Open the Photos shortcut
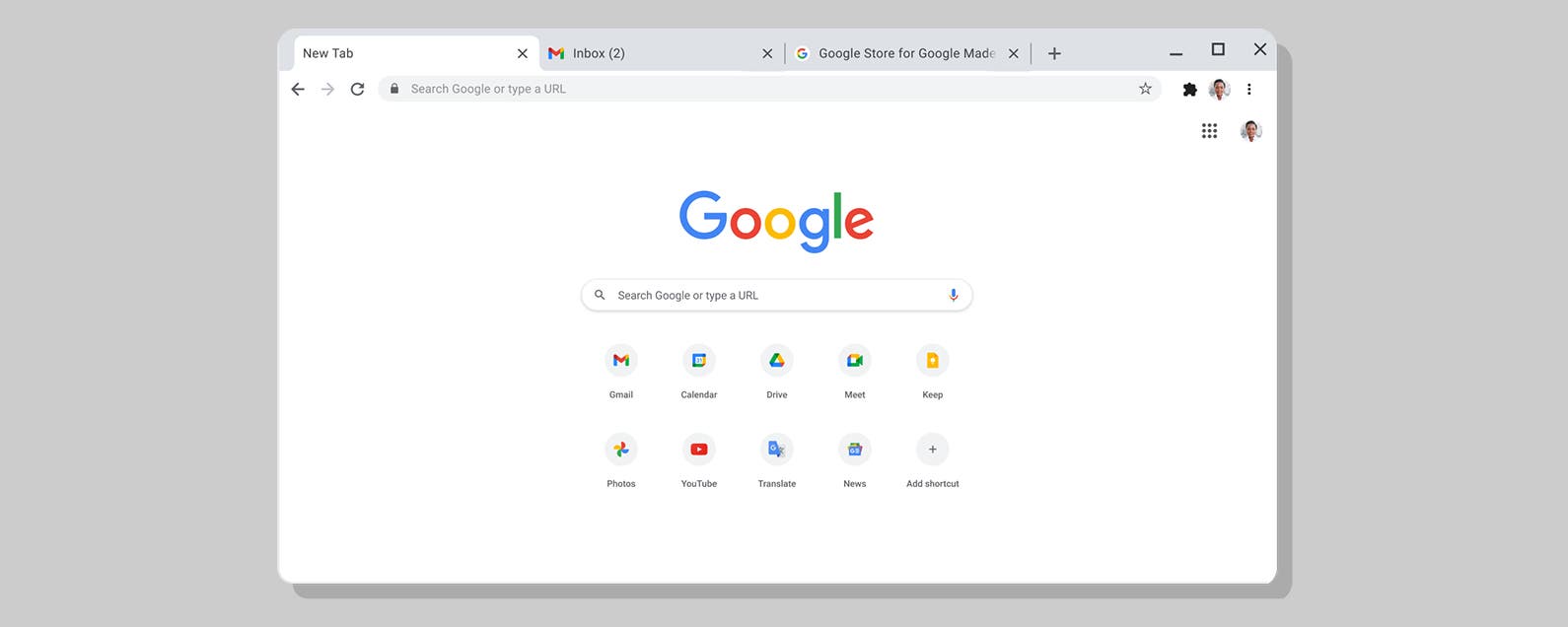 [x=621, y=450]
